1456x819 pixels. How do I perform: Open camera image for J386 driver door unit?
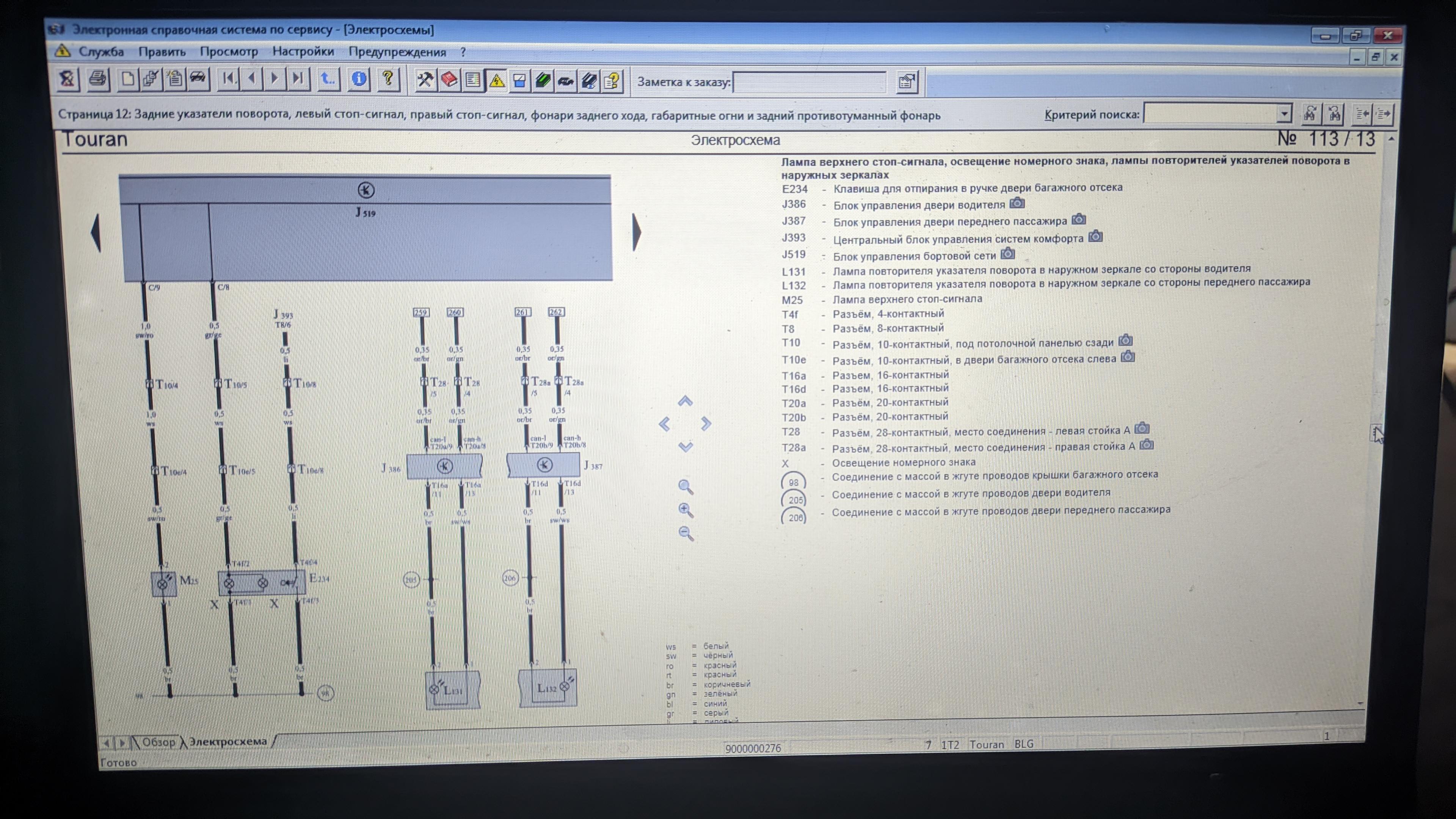coord(1017,203)
